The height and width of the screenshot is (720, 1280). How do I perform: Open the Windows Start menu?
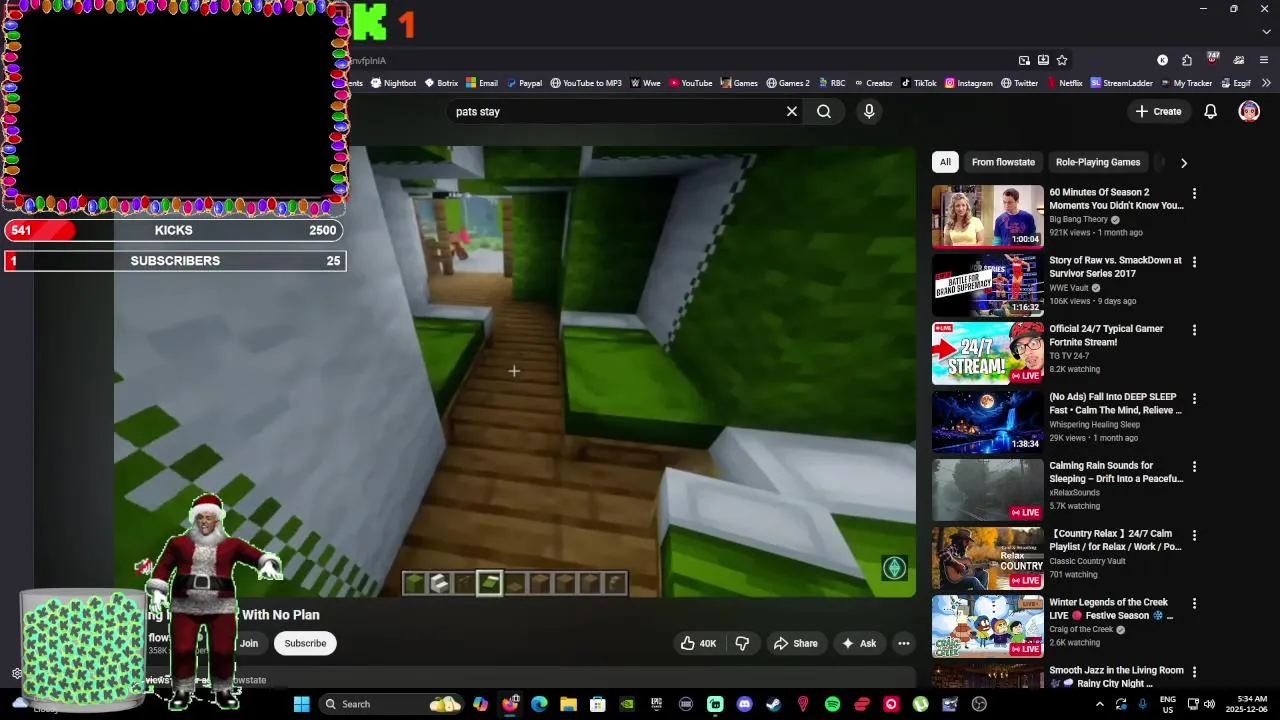point(301,704)
